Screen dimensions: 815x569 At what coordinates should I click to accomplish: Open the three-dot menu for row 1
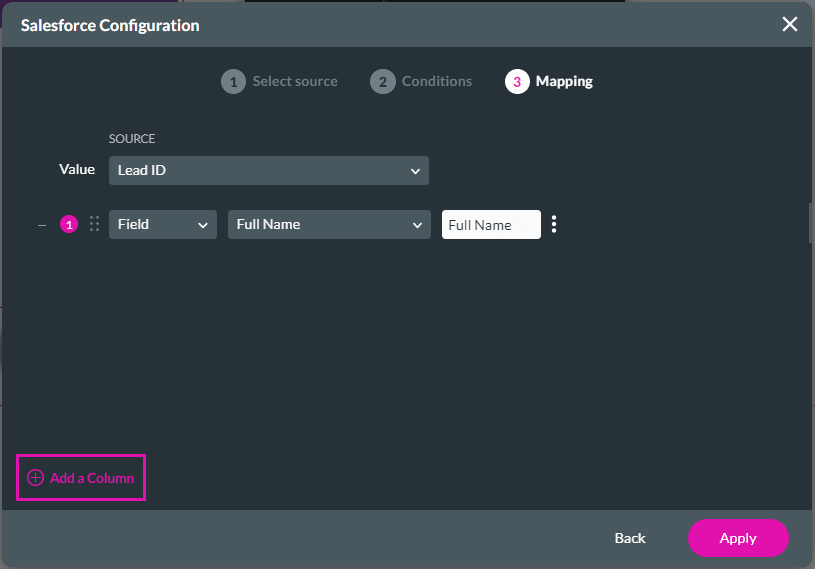click(x=554, y=224)
